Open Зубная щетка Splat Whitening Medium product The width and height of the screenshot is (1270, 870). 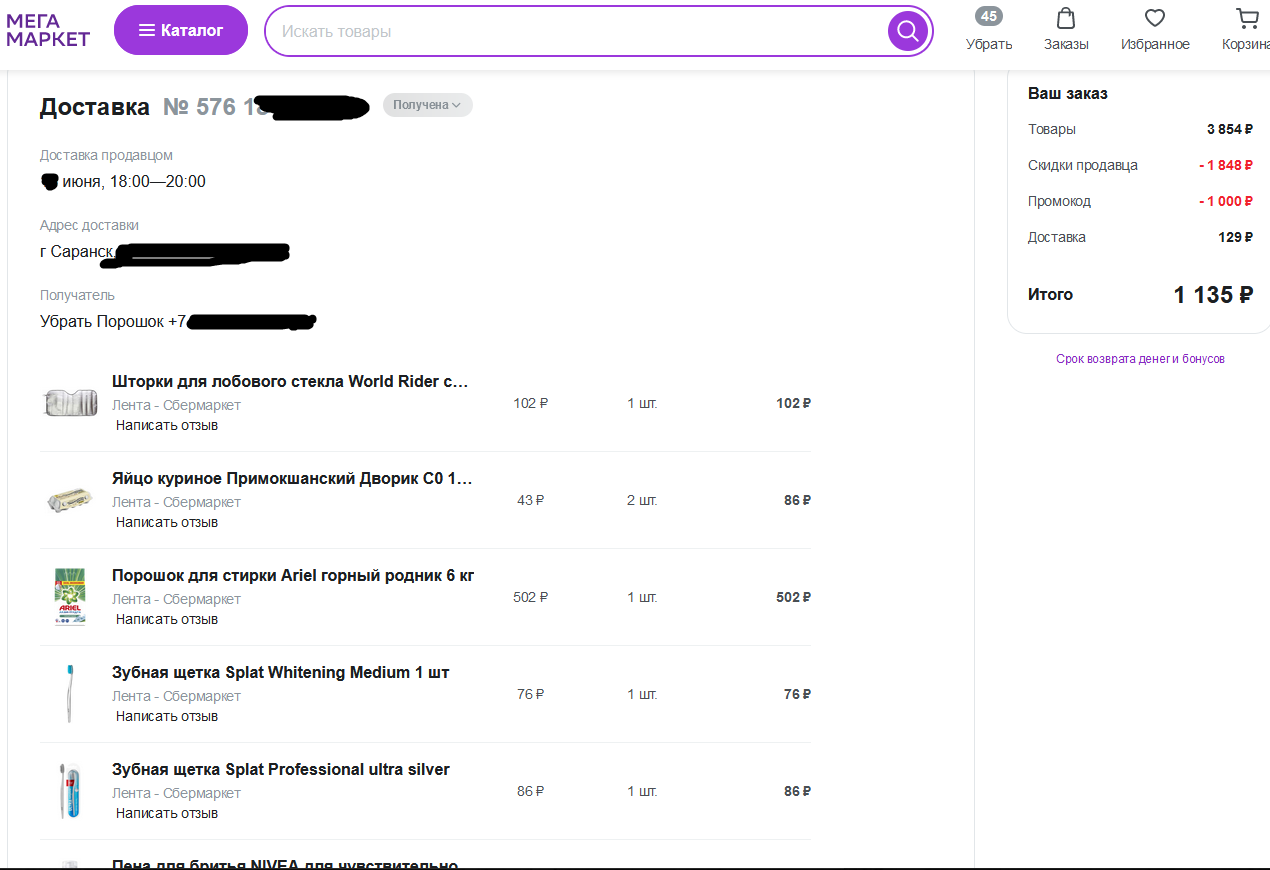281,672
